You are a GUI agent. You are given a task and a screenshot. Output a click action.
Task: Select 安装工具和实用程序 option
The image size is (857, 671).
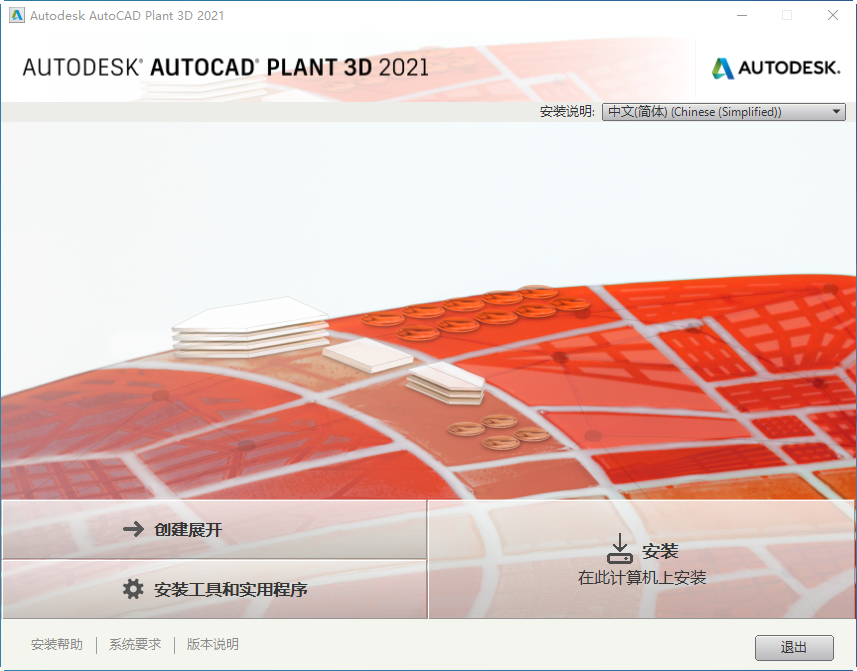point(214,589)
